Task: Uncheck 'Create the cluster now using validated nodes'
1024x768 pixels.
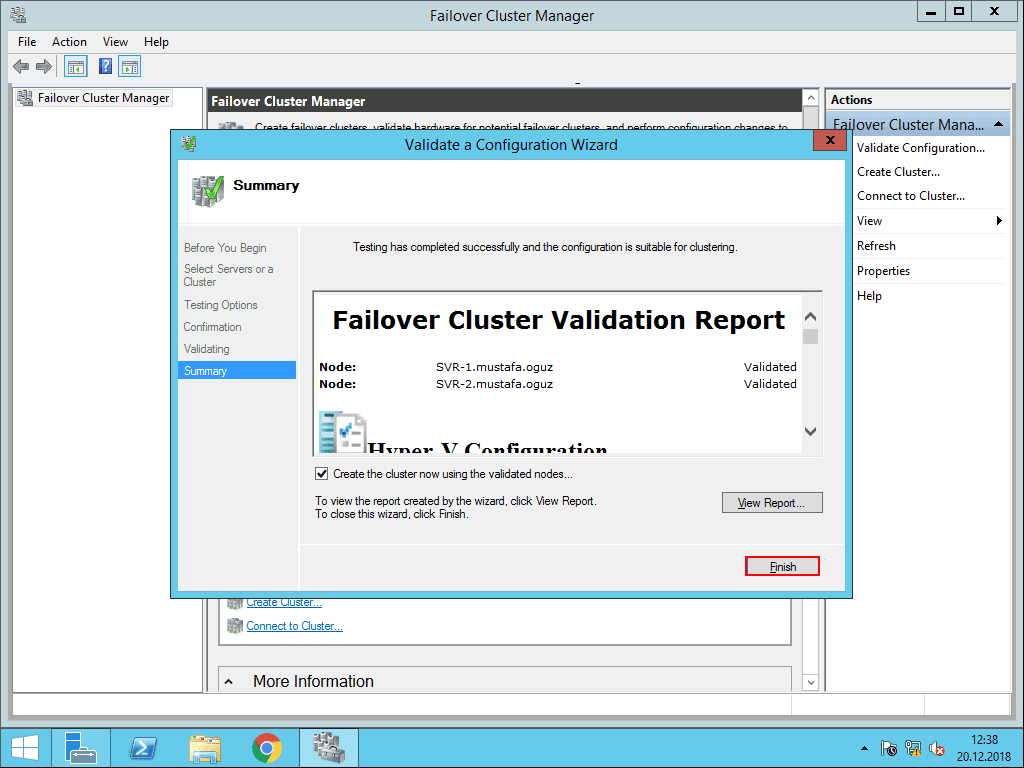Action: tap(323, 474)
